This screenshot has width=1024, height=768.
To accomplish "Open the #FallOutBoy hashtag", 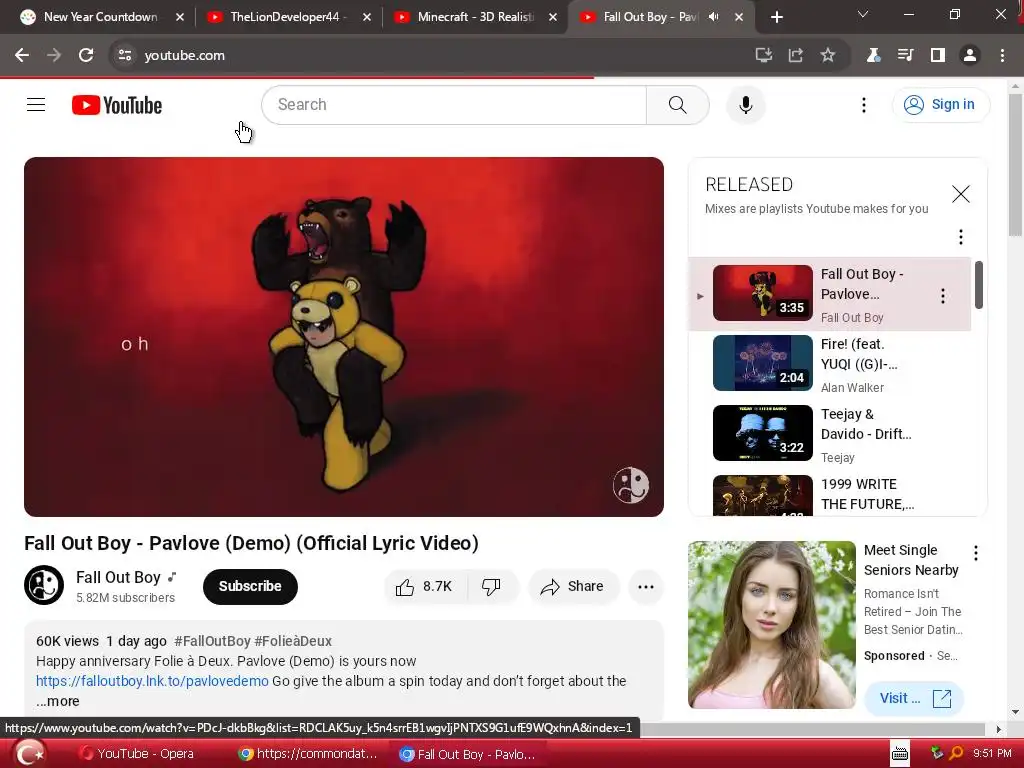I will click(212, 641).
